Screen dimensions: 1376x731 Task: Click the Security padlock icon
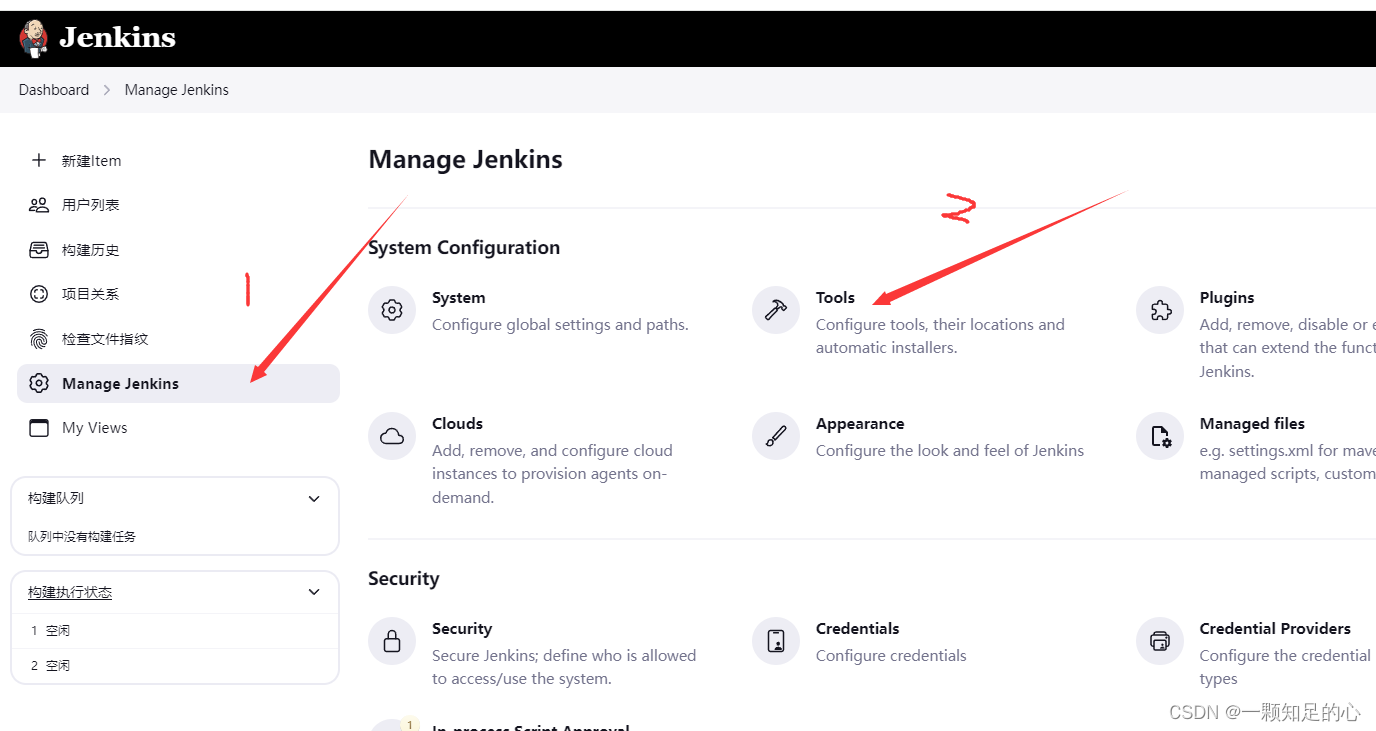[392, 641]
